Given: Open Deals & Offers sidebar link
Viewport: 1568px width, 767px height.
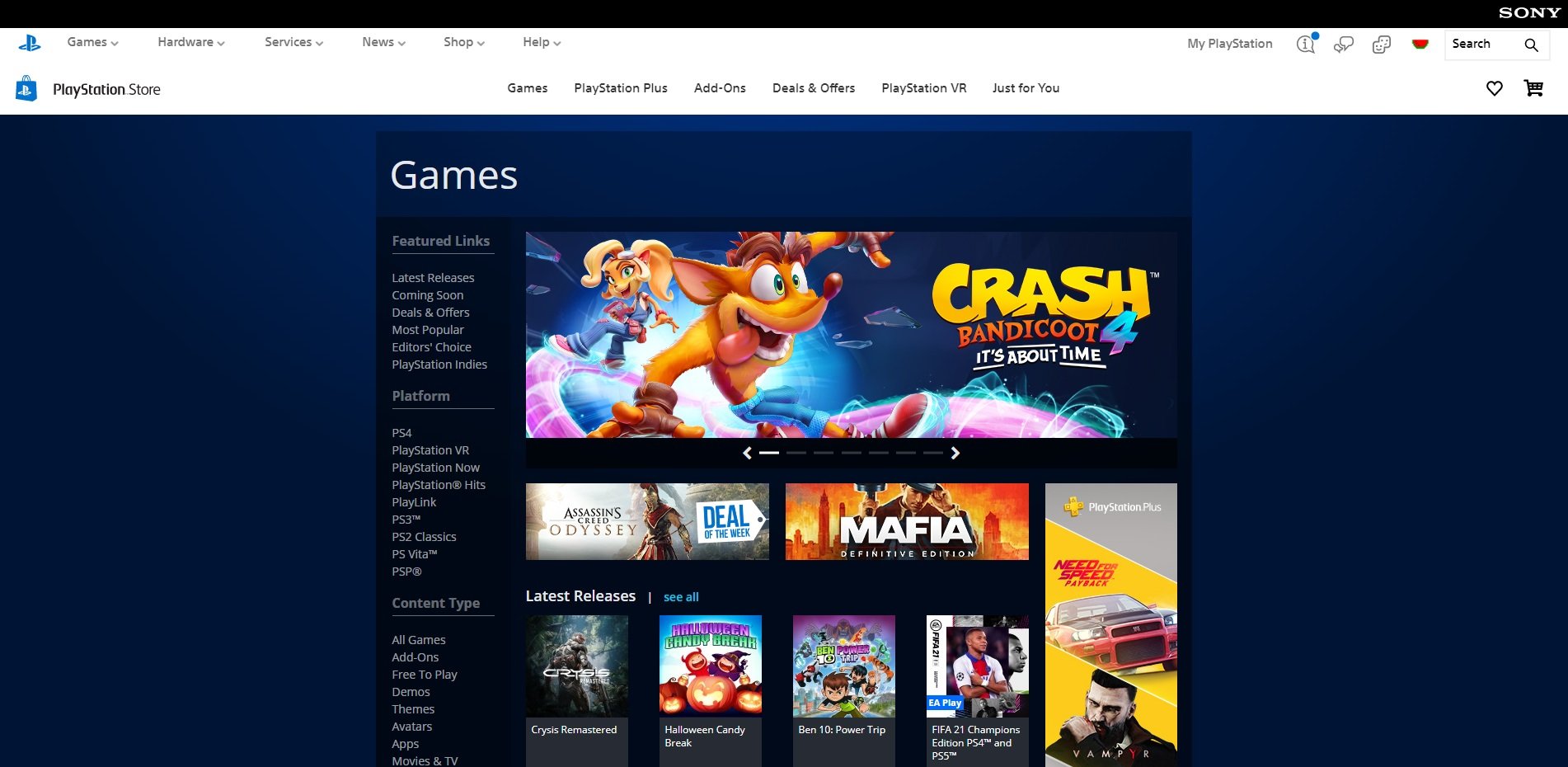Looking at the screenshot, I should (430, 313).
